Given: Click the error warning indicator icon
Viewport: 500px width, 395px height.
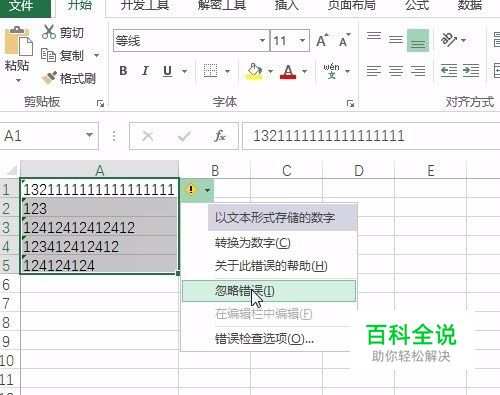Looking at the screenshot, I should click(x=191, y=190).
